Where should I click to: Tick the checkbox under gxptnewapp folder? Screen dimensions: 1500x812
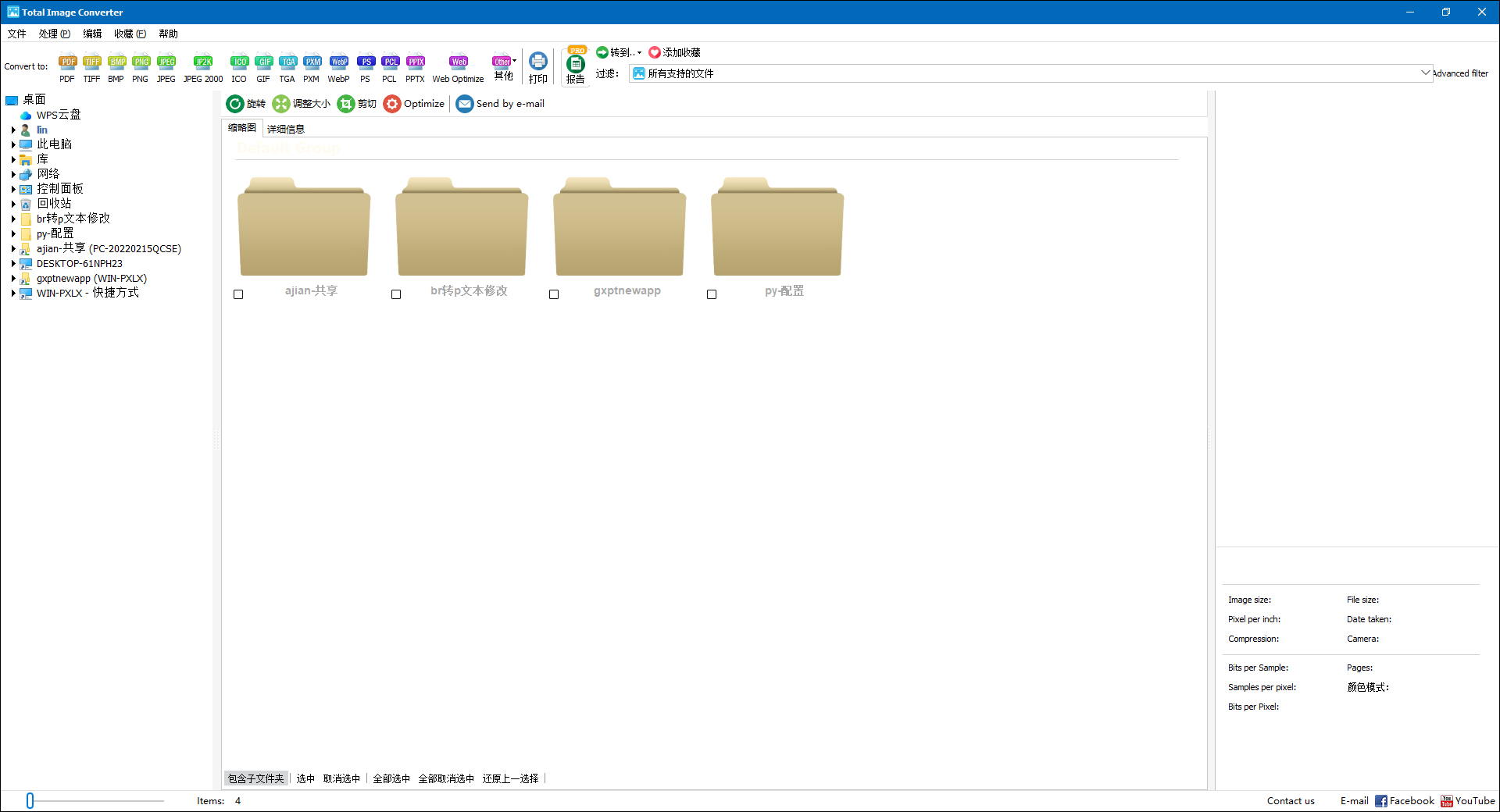tap(554, 294)
